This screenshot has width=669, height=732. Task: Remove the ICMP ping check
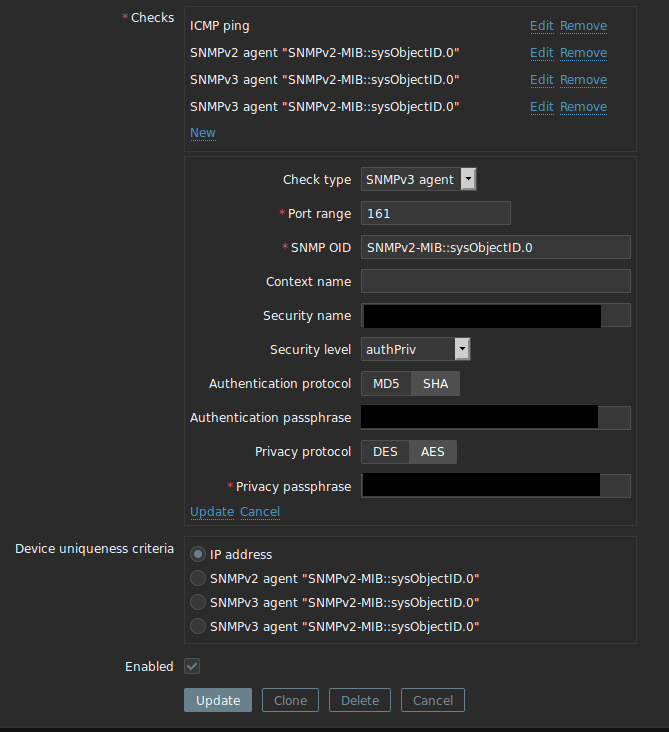583,26
